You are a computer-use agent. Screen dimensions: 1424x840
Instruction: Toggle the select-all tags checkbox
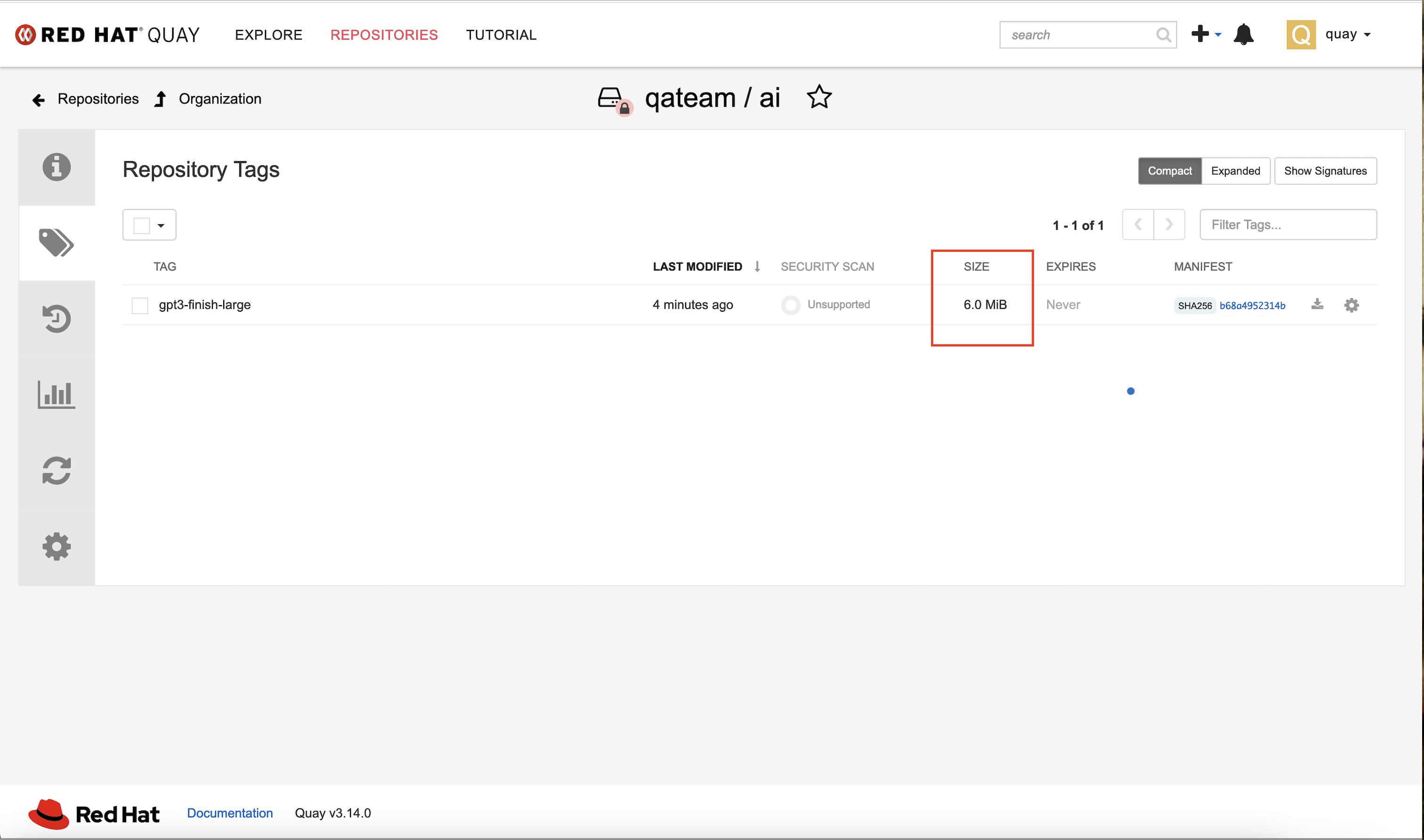coord(141,225)
